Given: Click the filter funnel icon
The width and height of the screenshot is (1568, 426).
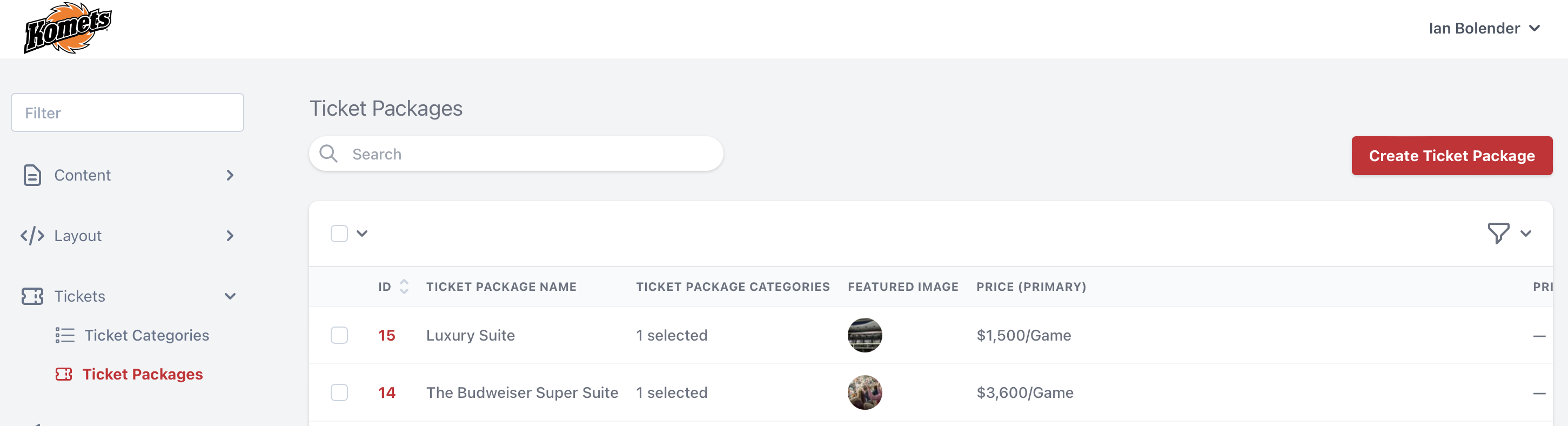Looking at the screenshot, I should coord(1499,234).
